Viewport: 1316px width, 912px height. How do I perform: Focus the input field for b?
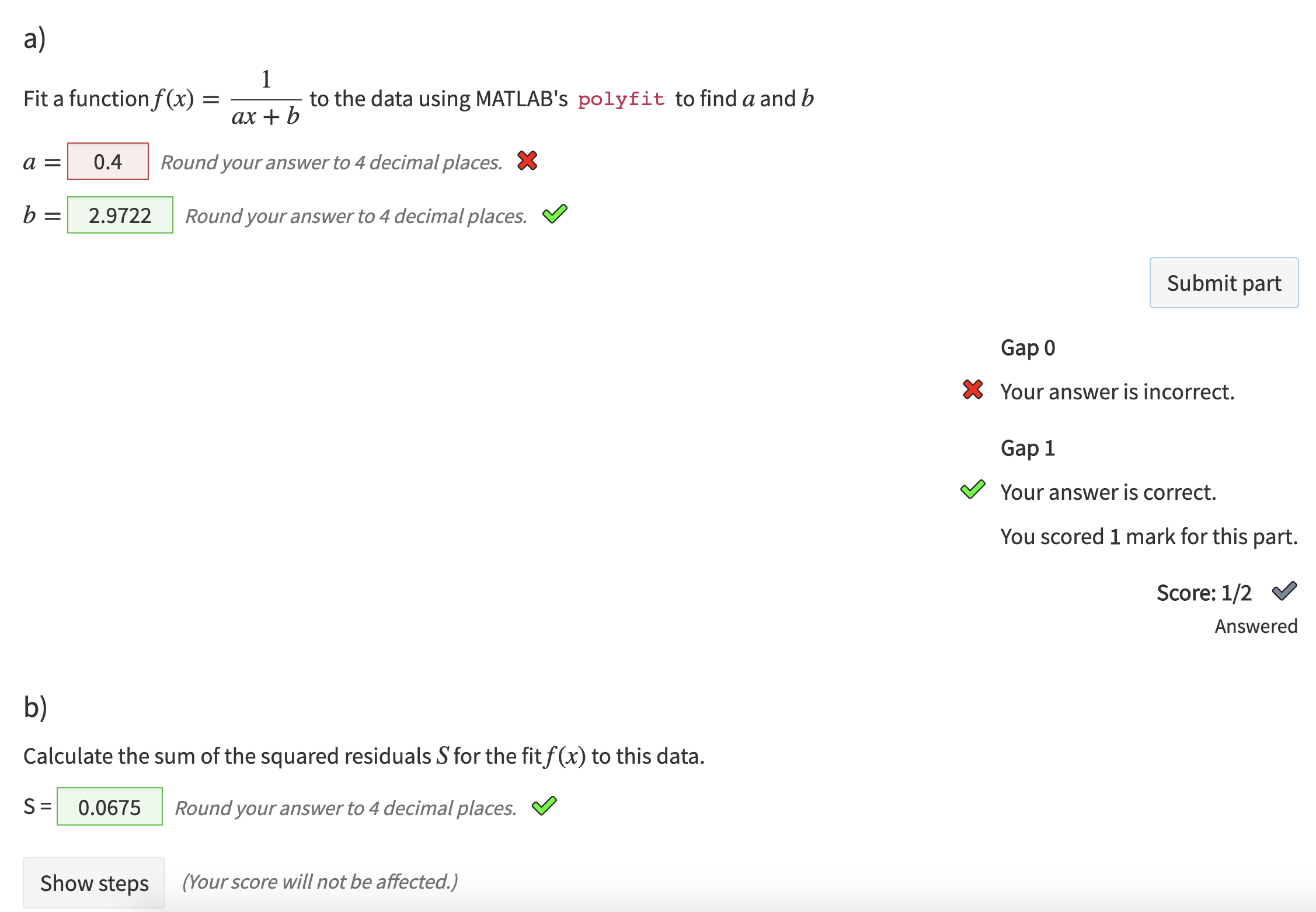point(120,215)
